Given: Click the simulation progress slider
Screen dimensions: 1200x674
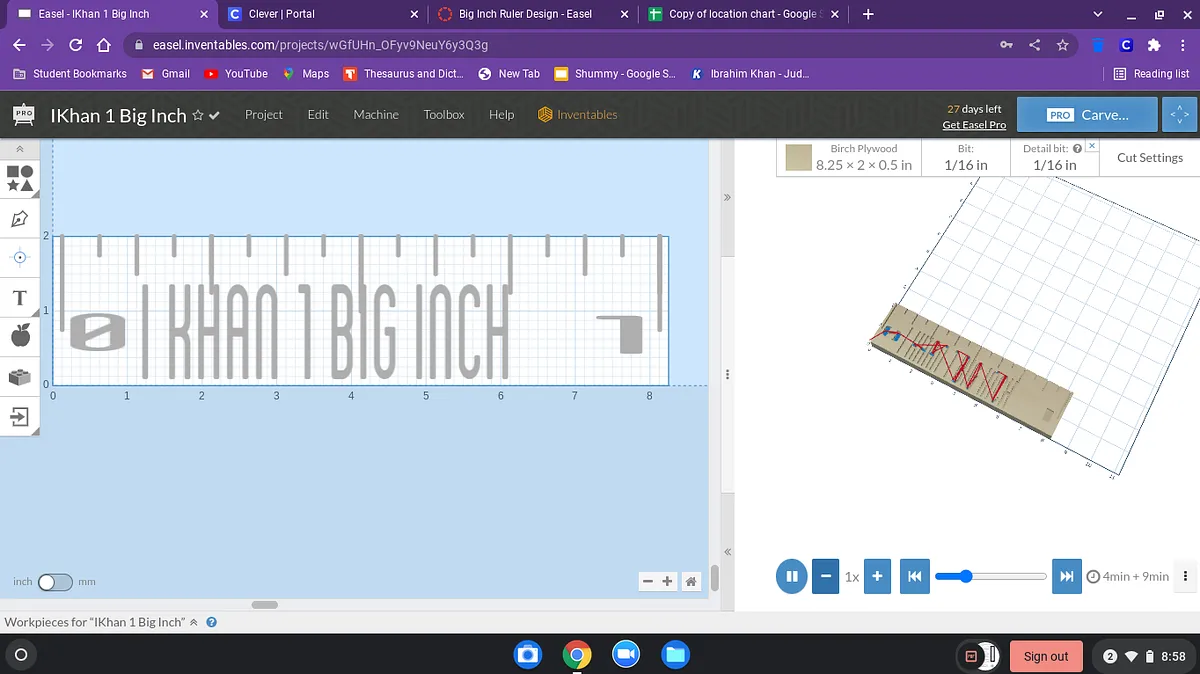Looking at the screenshot, I should 990,576.
